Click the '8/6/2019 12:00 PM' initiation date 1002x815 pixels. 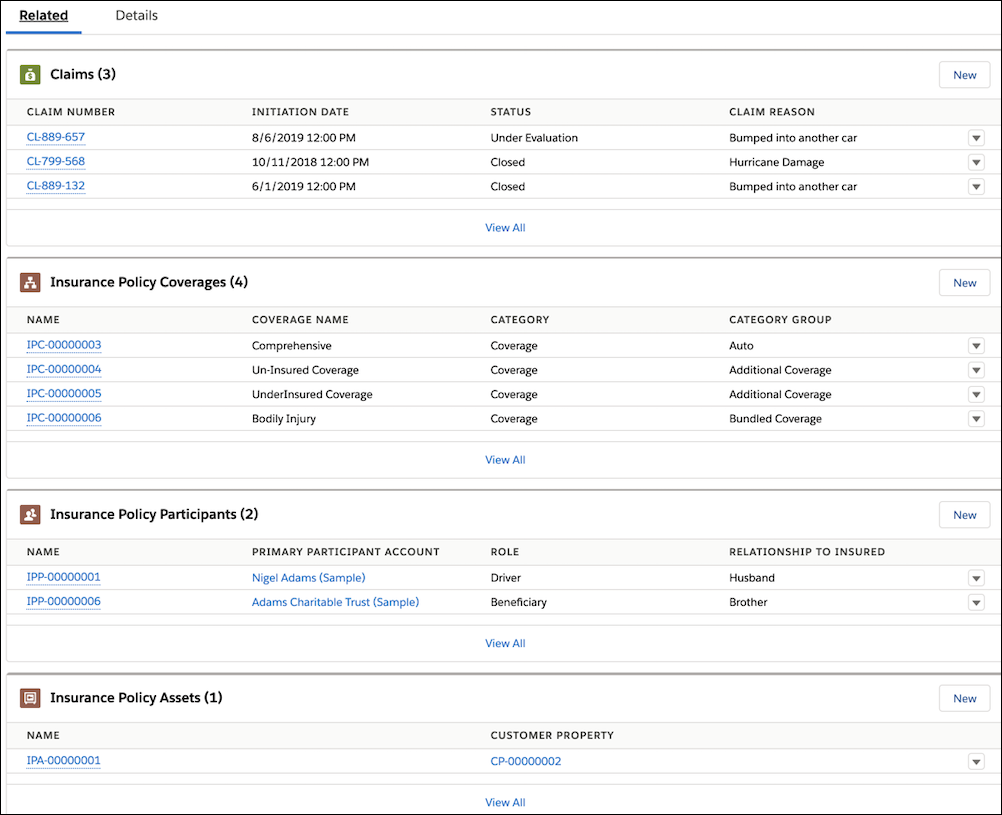tap(304, 138)
